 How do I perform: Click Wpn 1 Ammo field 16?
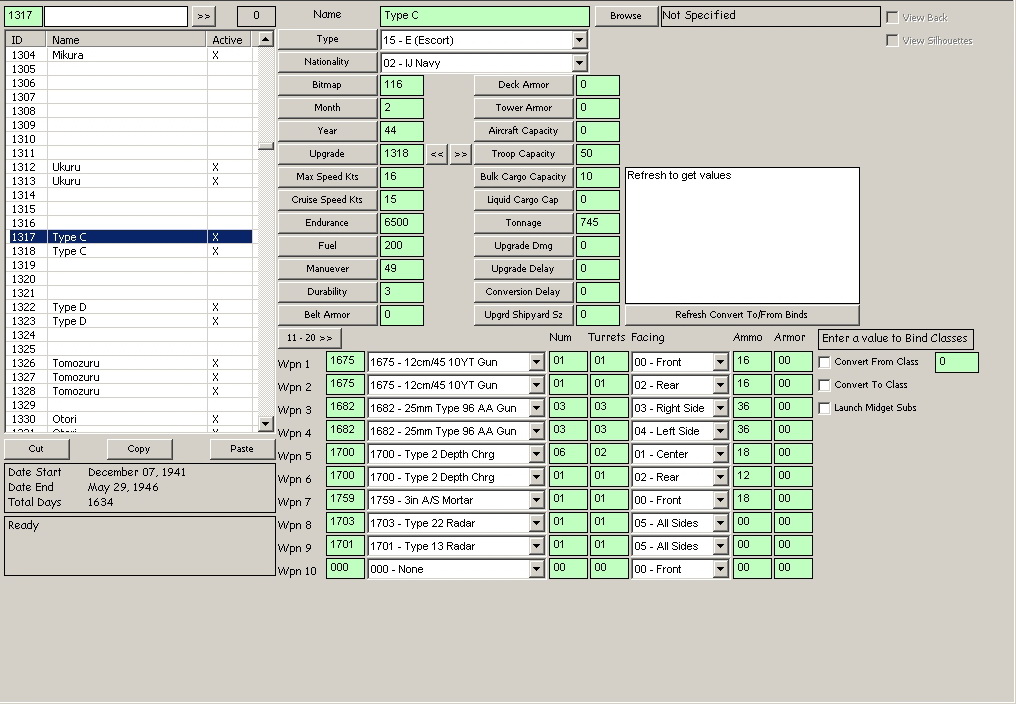[x=752, y=362]
